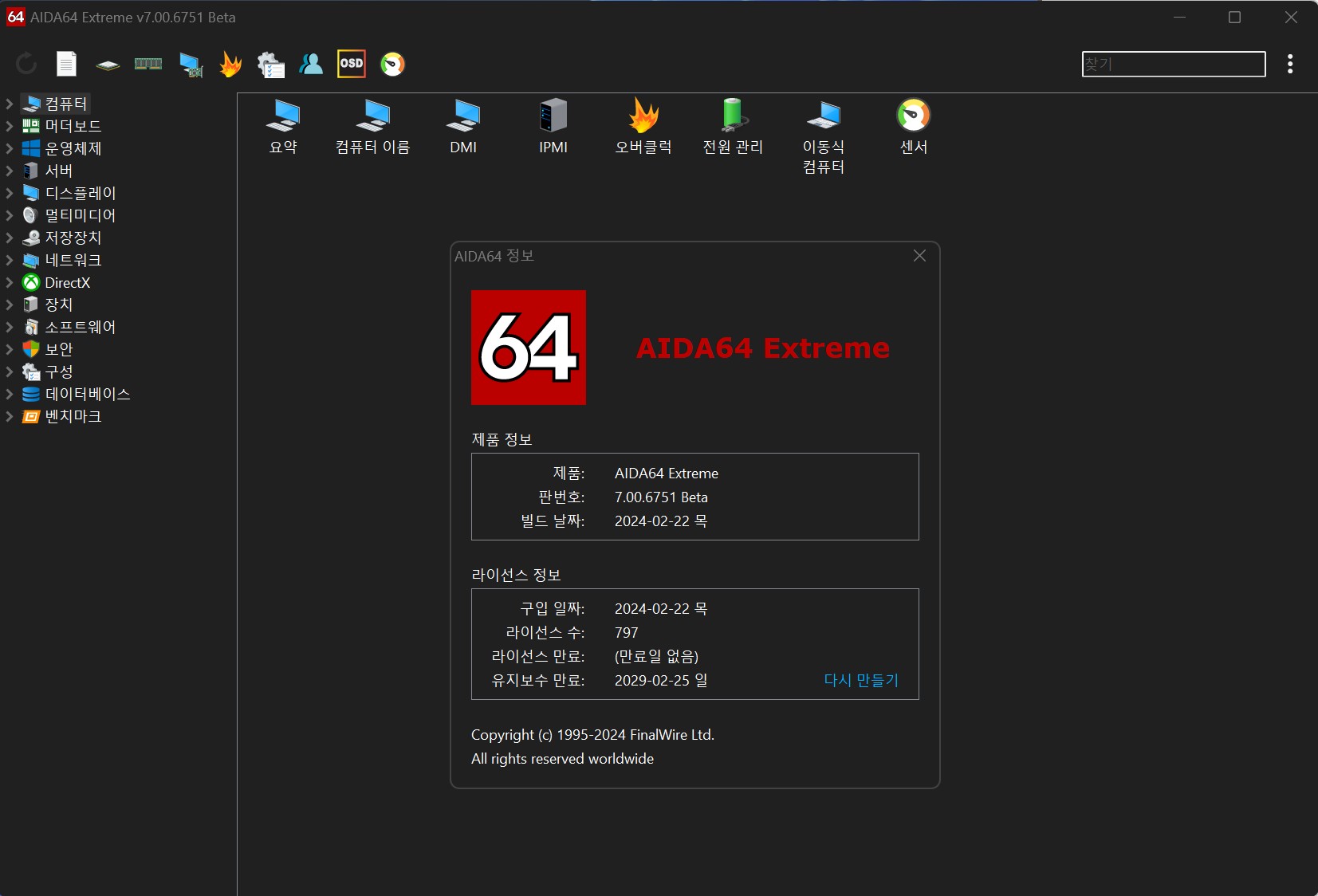Close the AIDA64 정보 dialog
The height and width of the screenshot is (896, 1318).
coord(919,256)
